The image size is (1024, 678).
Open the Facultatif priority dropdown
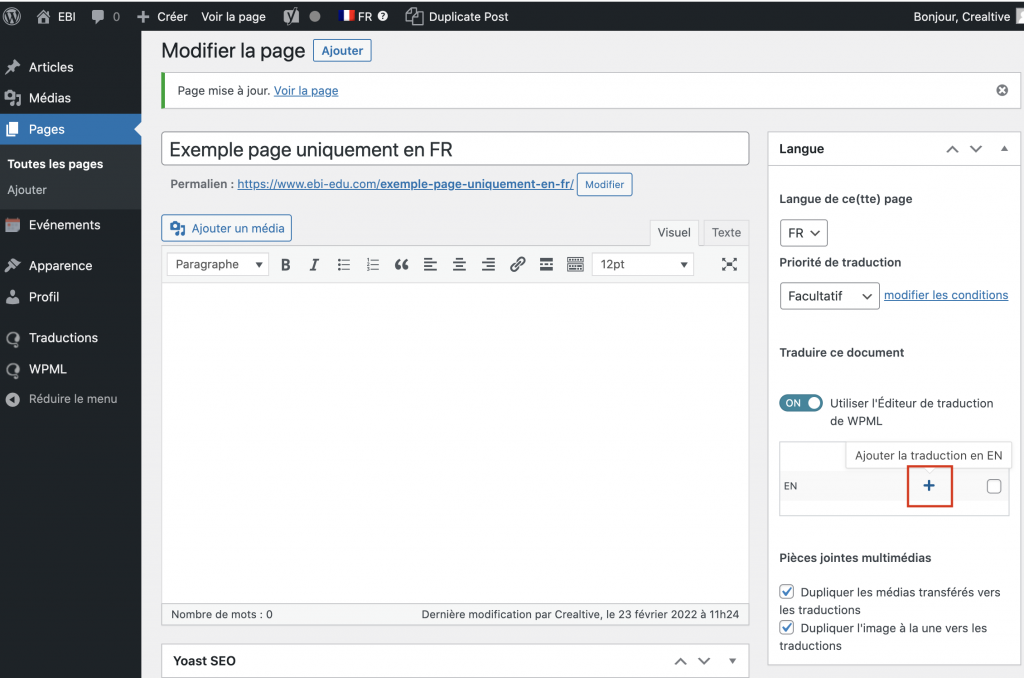(x=829, y=296)
